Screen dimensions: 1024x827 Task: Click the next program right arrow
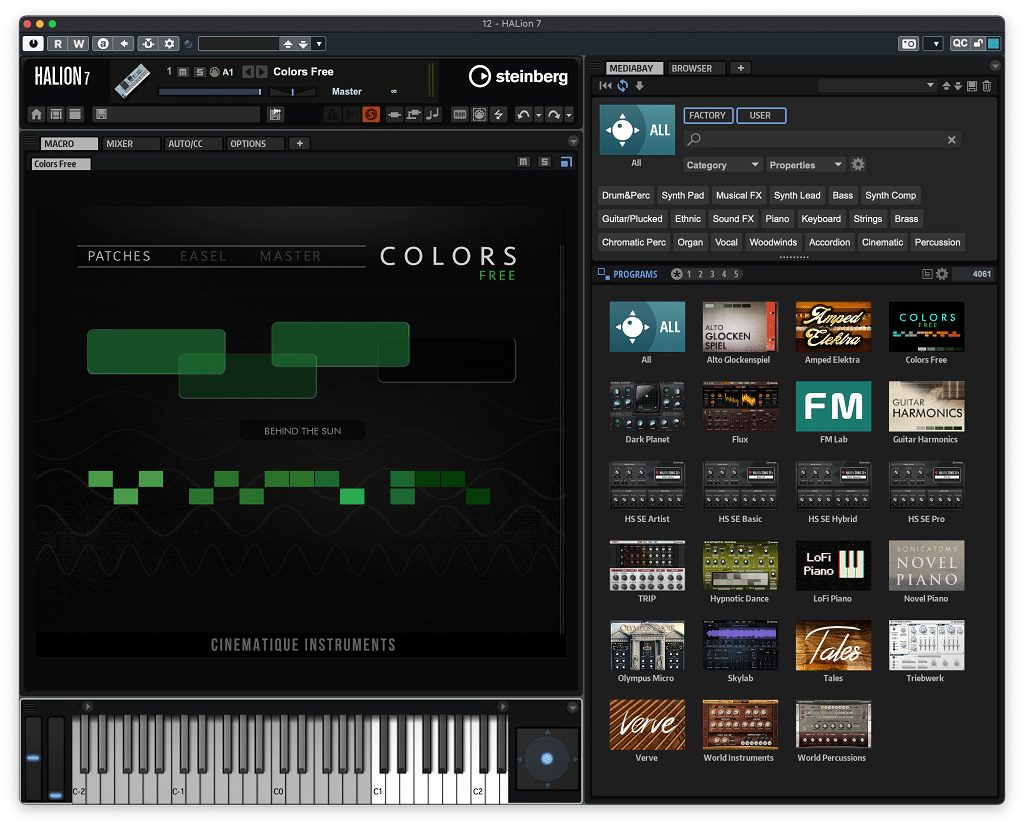[x=261, y=72]
